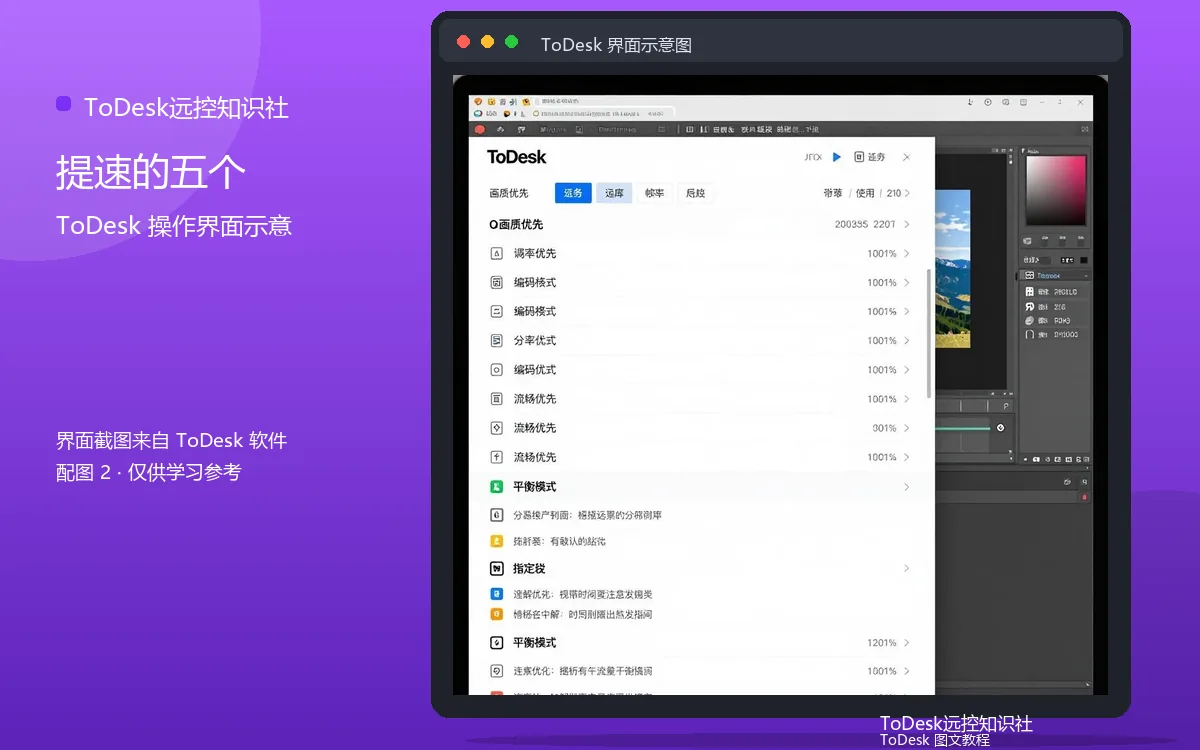This screenshot has width=1200, height=750.
Task: Click the icon beside 指定段 heading
Action: (x=496, y=569)
